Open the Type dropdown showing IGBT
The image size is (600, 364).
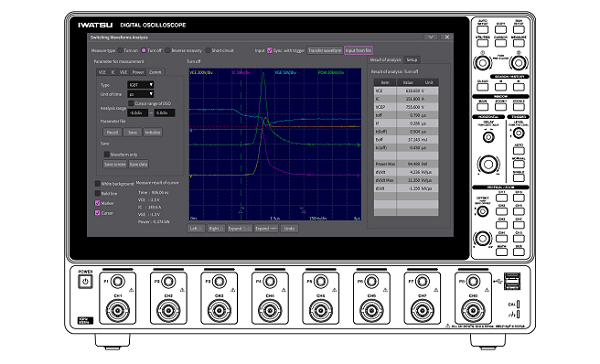[x=140, y=85]
